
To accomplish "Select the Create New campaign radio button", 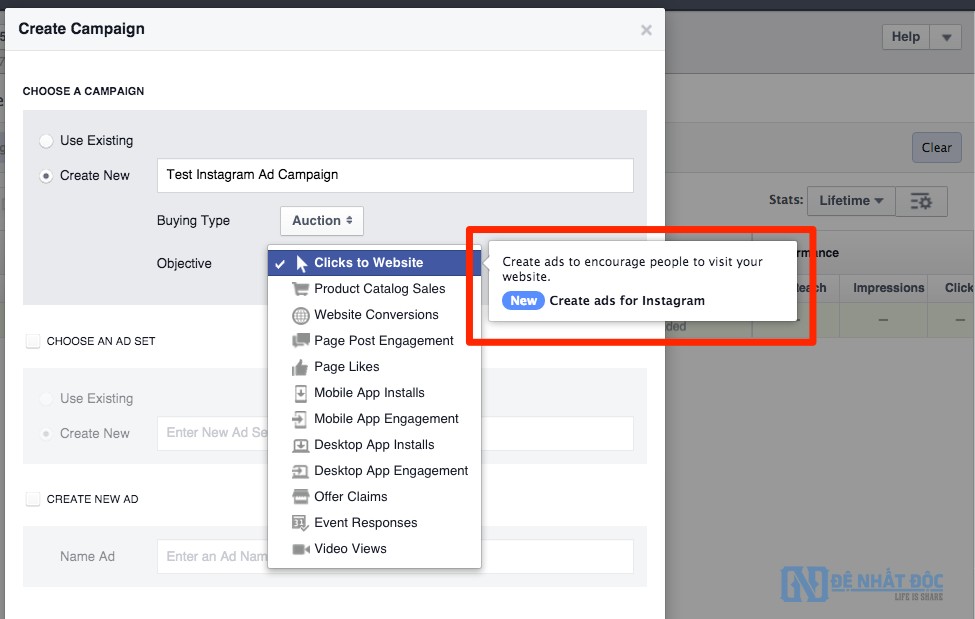I will 46,176.
